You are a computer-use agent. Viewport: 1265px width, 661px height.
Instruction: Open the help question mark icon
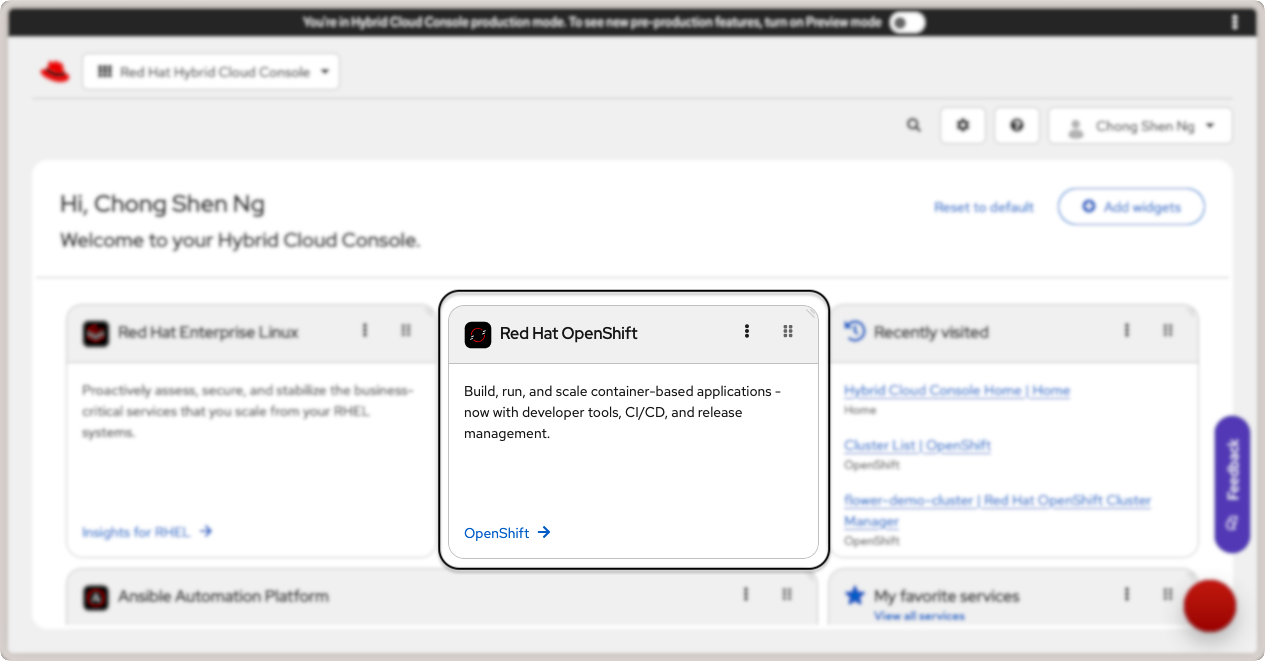1017,126
